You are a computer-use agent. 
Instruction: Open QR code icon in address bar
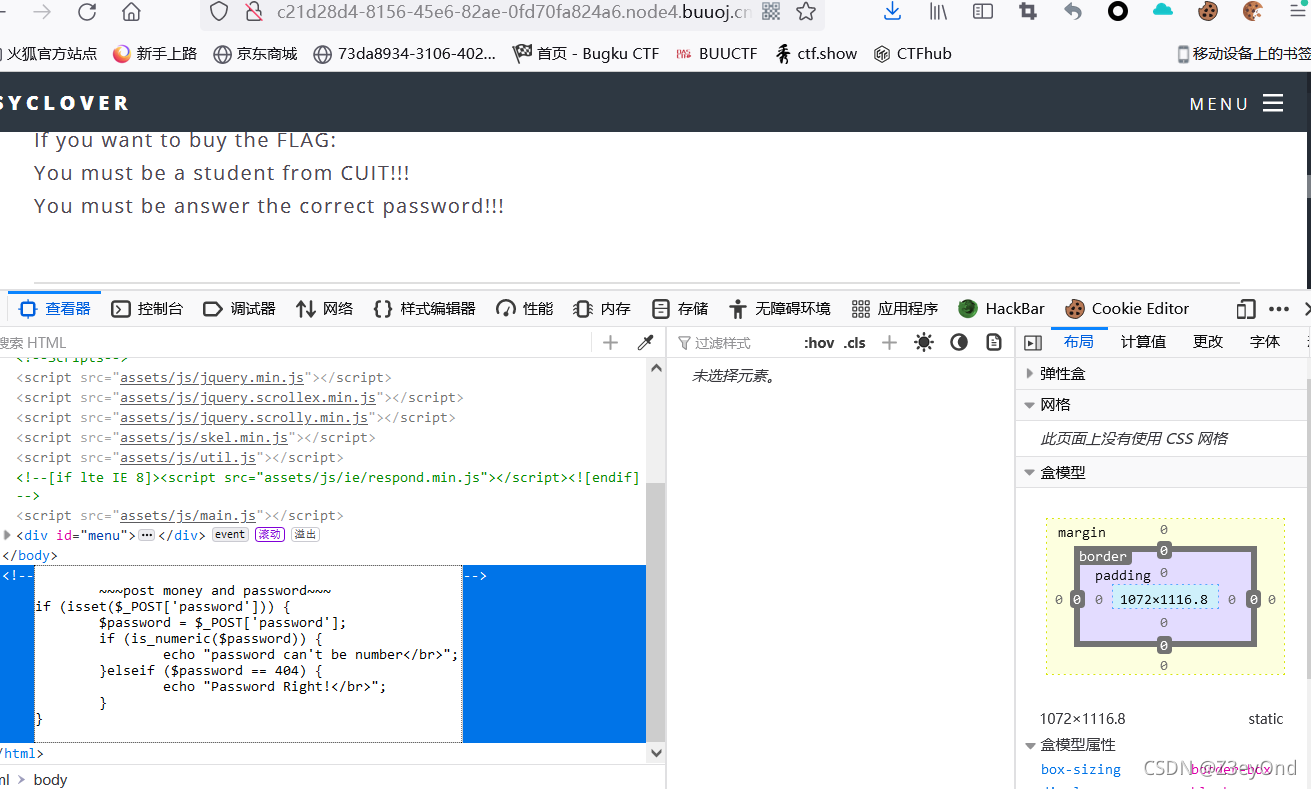pos(771,12)
